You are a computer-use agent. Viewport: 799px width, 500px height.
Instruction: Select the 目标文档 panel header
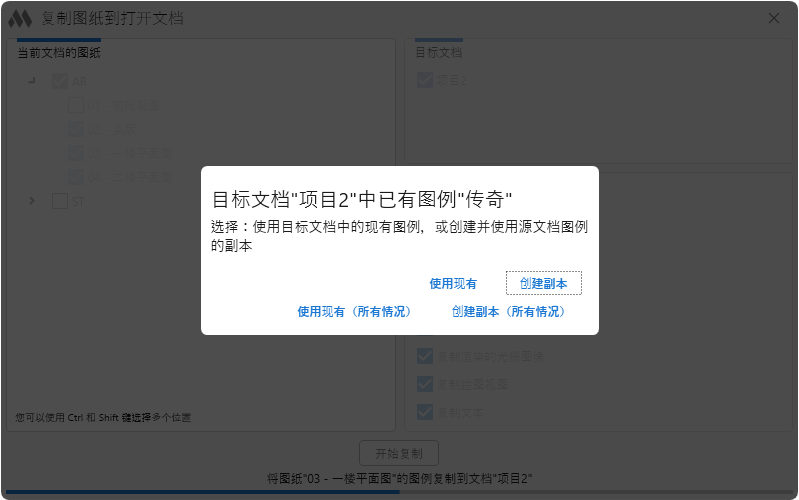(438, 53)
